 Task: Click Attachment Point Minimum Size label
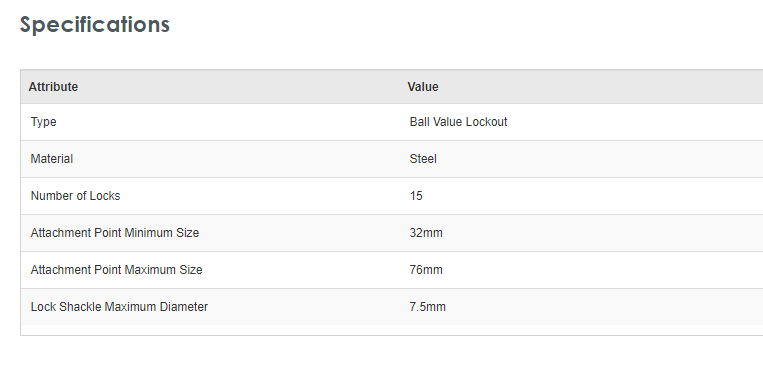click(115, 233)
